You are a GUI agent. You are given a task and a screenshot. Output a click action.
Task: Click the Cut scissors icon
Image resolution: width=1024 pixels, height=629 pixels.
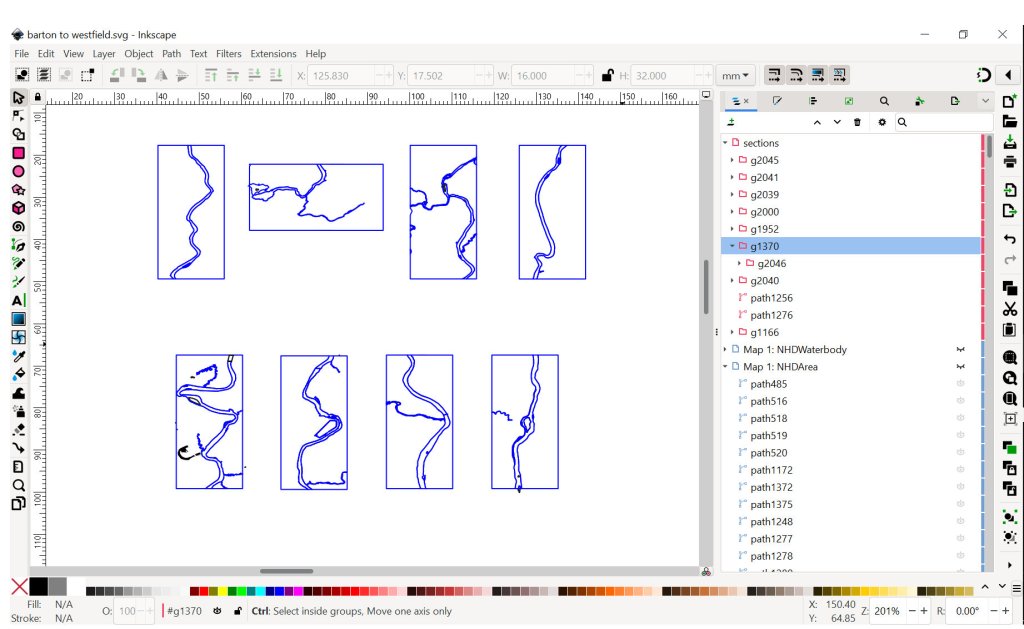[x=1009, y=308]
